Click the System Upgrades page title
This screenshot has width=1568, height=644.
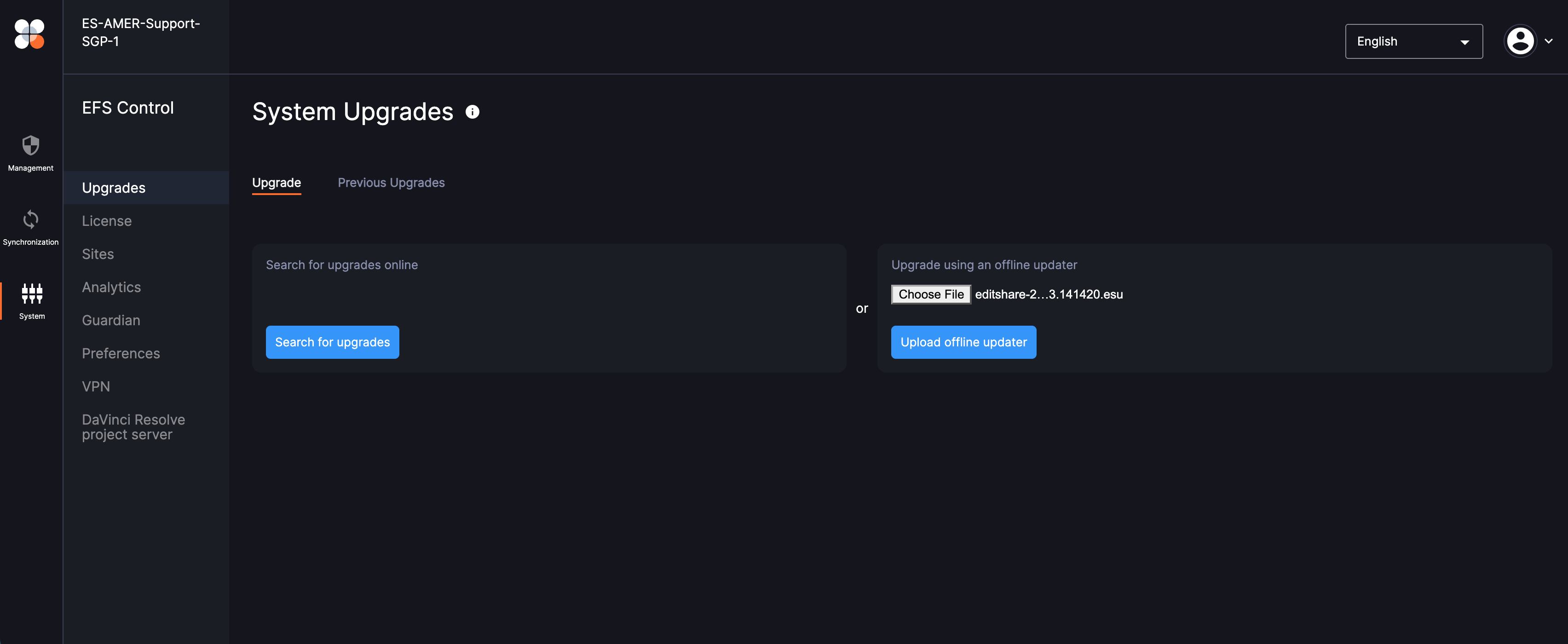pyautogui.click(x=352, y=112)
